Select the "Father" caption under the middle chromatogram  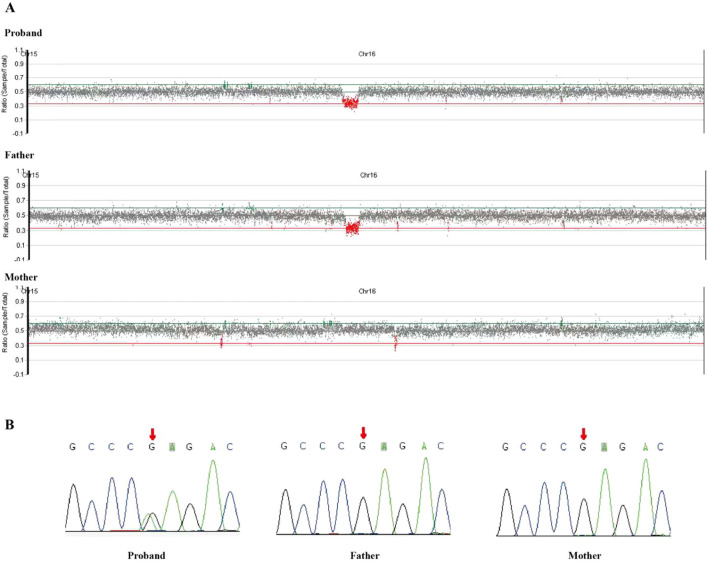(x=365, y=555)
